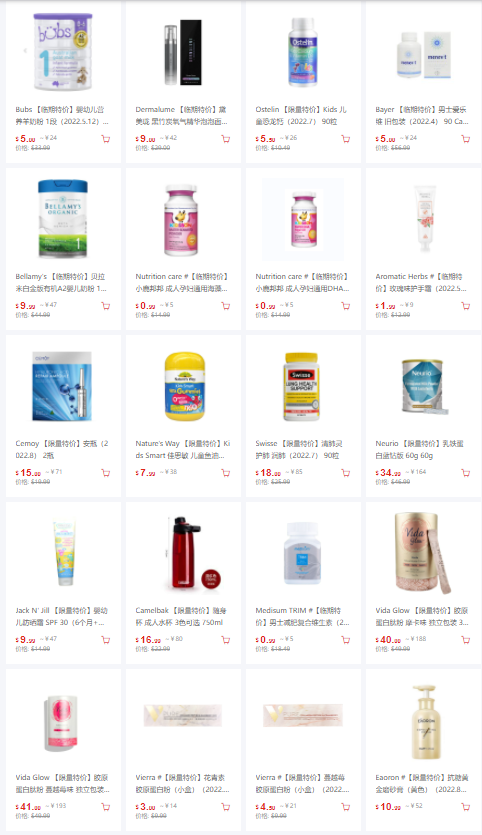Image resolution: width=482 pixels, height=835 pixels.
Task: Open Bayer product title link
Action: (422, 115)
